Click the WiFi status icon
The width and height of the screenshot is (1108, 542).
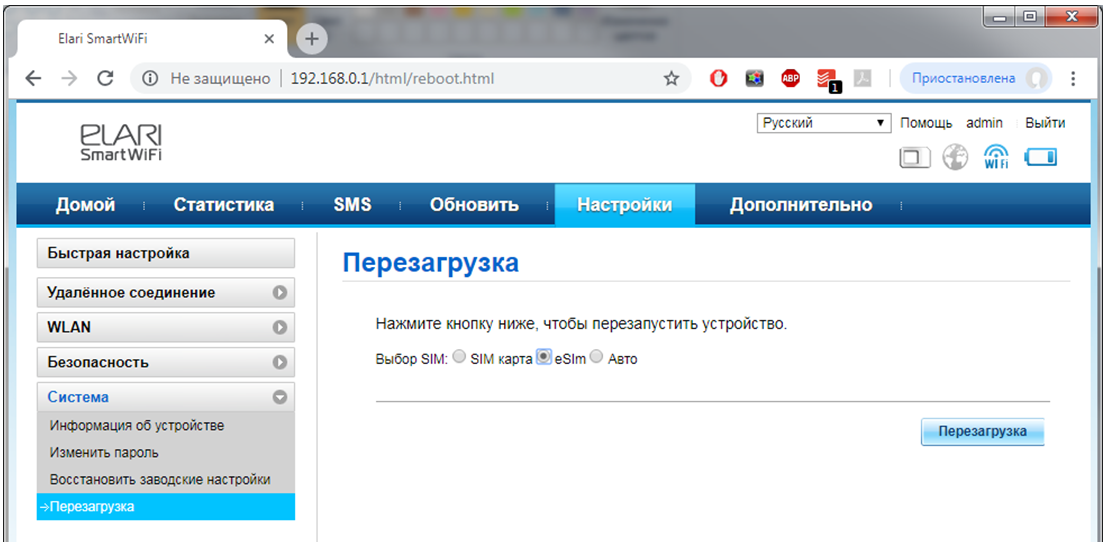pyautogui.click(x=996, y=157)
